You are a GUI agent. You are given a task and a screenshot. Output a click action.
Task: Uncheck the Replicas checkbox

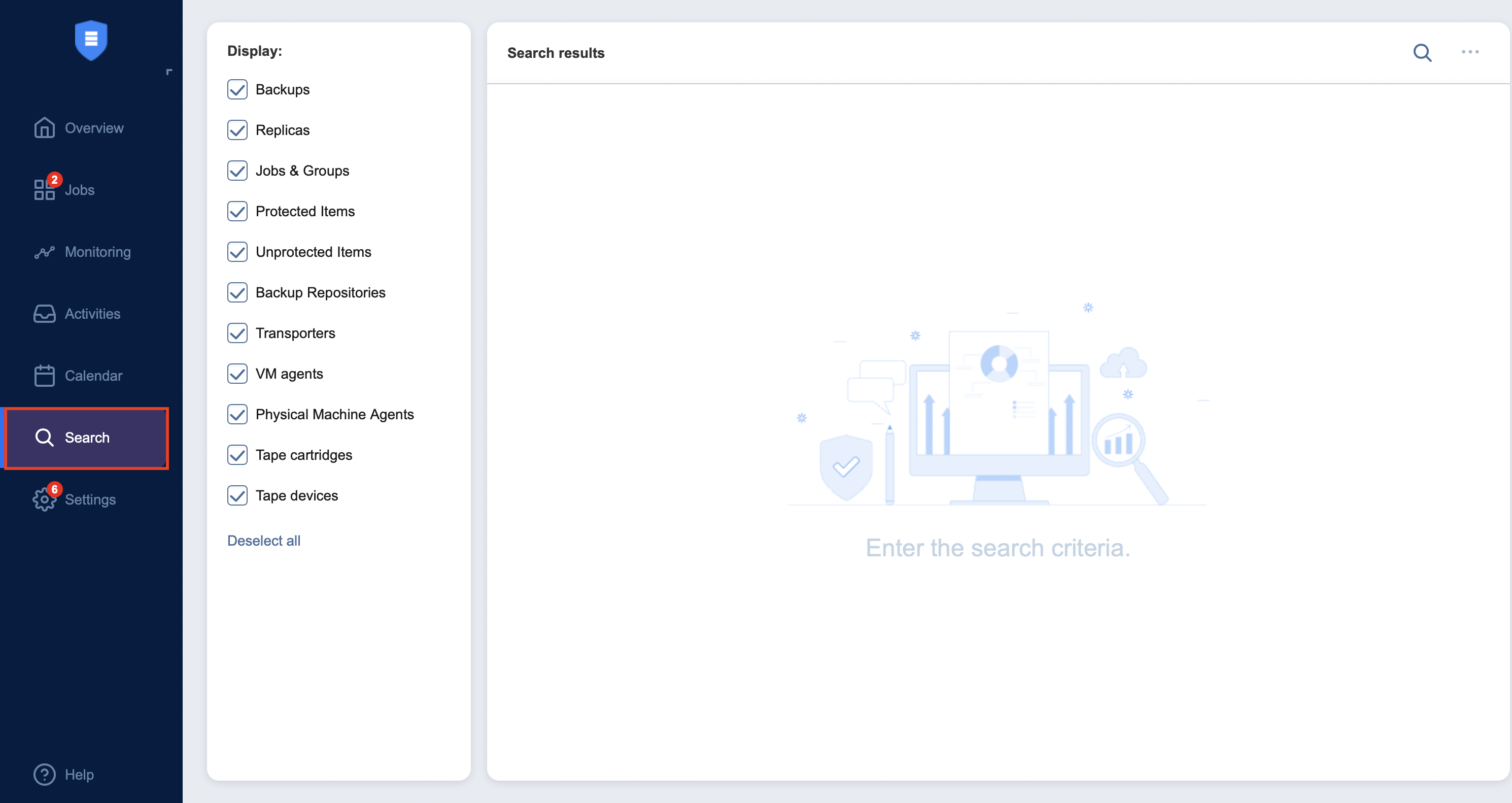tap(237, 130)
